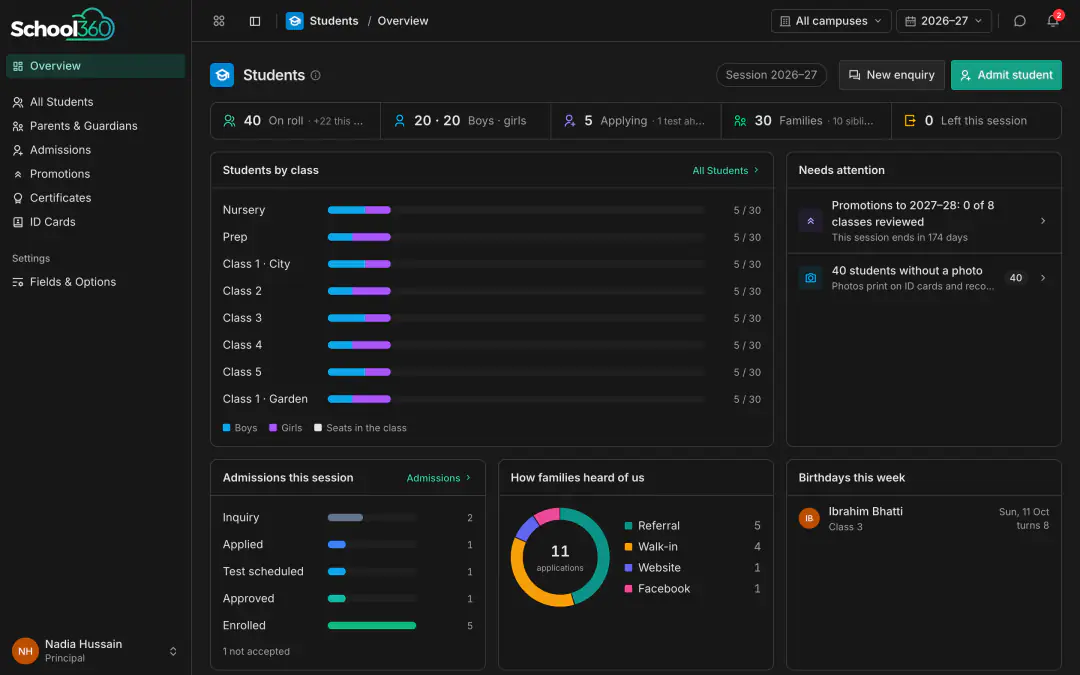Open Certificates in the sidebar
Screen dimensions: 1080x675
click(x=96, y=198)
